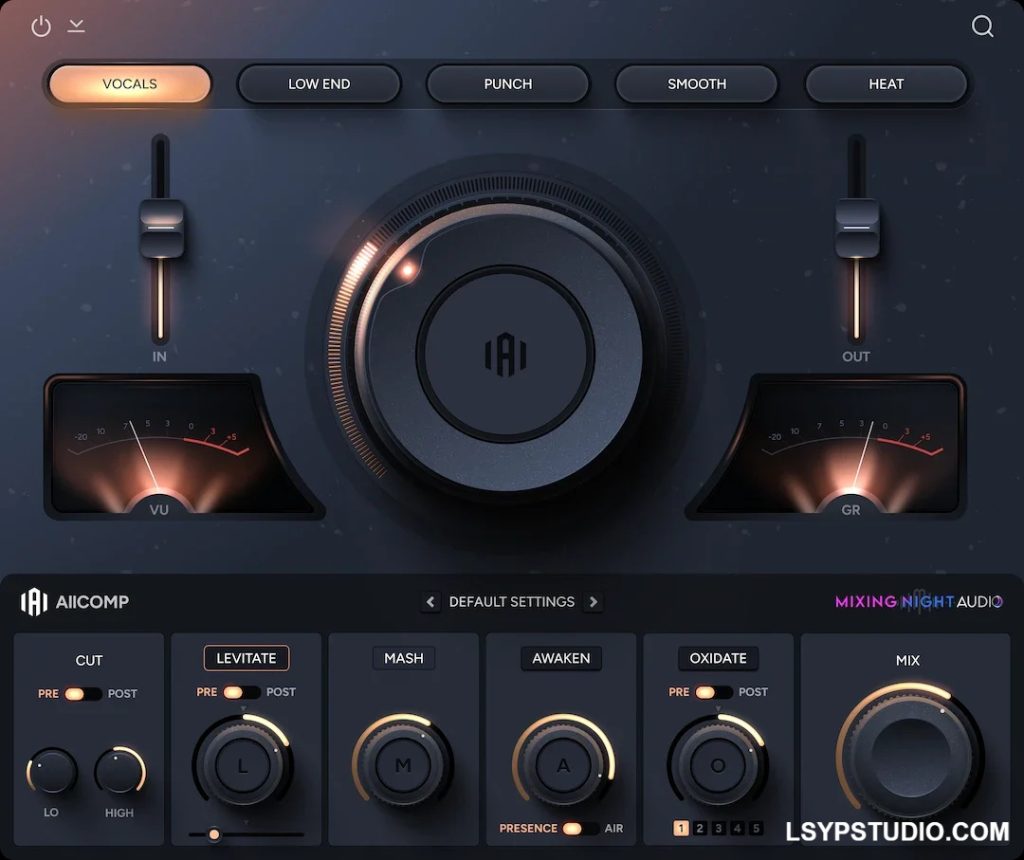Click the left arrow to load previous preset

click(x=431, y=602)
